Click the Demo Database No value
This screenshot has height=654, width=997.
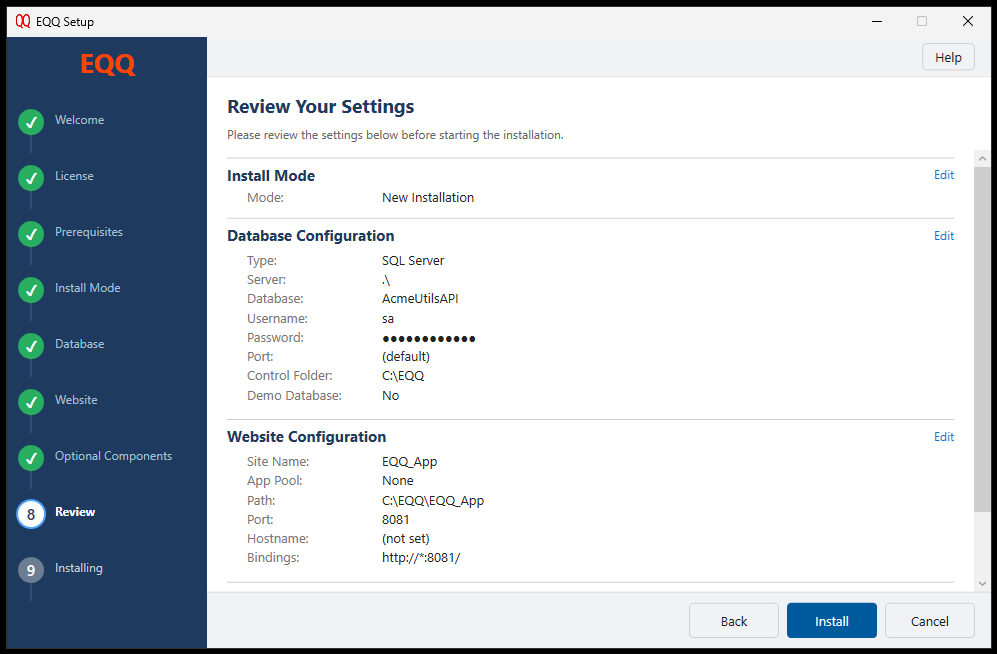[390, 395]
